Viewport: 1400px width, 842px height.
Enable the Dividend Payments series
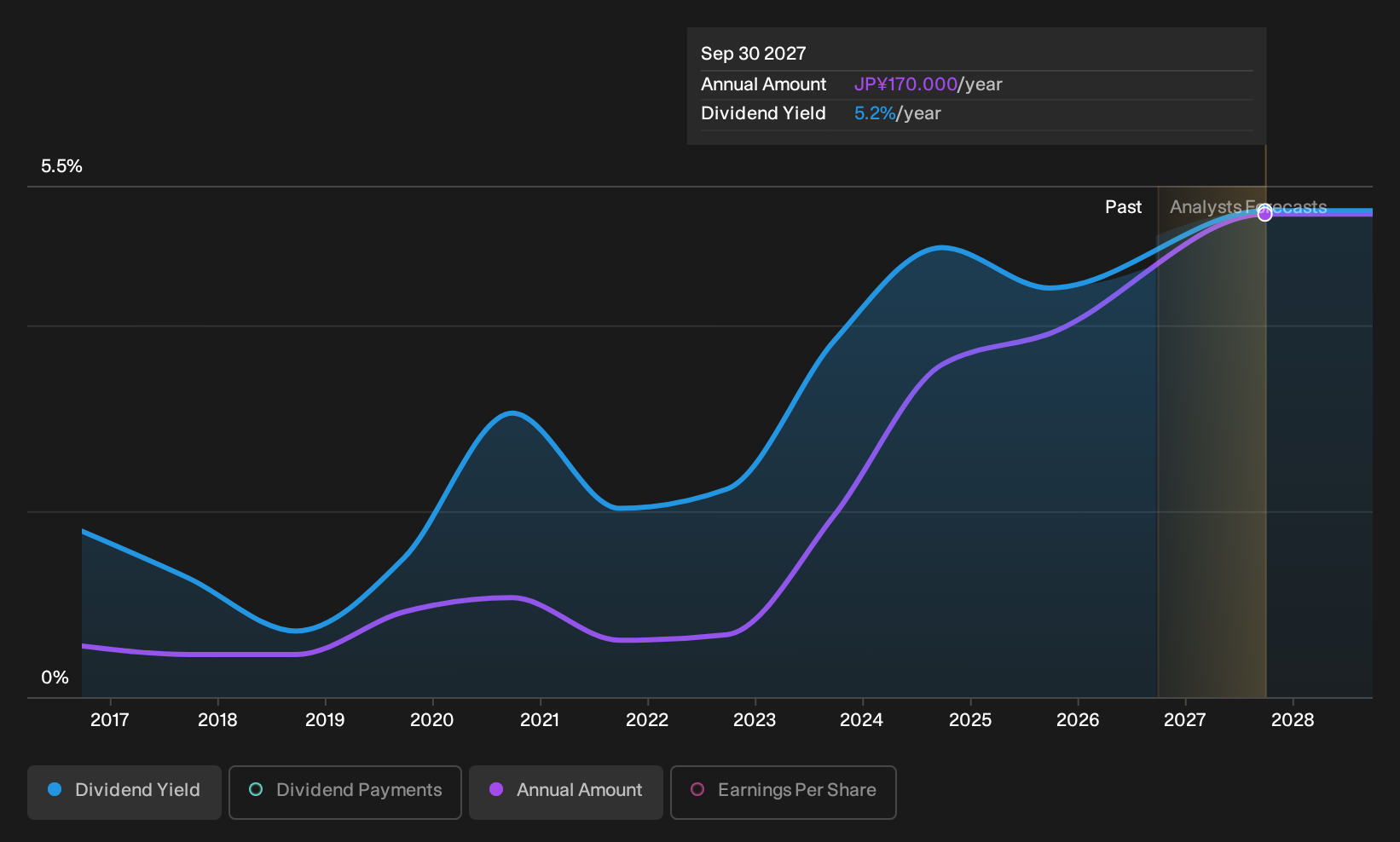345,792
